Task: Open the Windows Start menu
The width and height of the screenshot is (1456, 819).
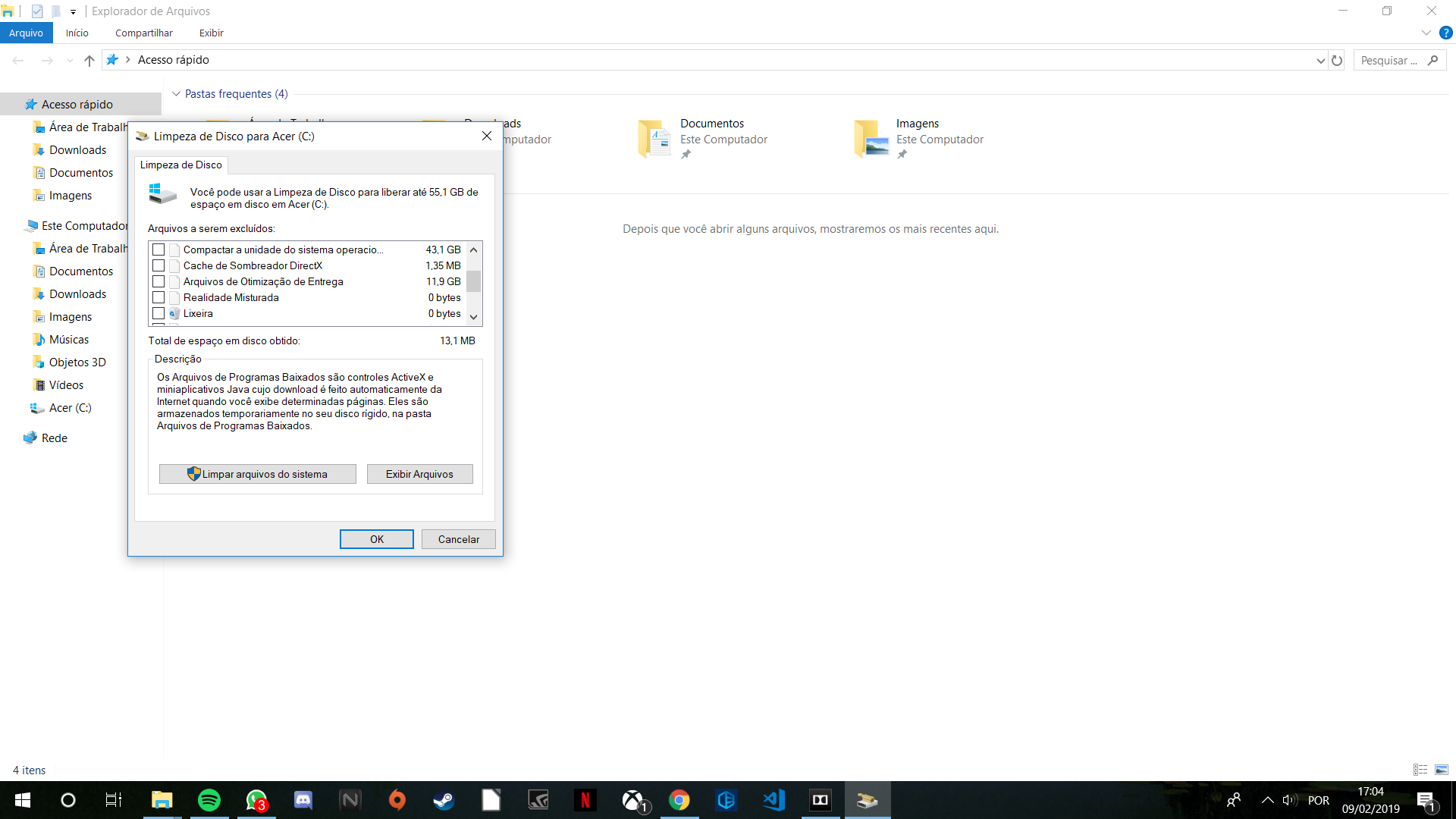Action: tap(23, 800)
